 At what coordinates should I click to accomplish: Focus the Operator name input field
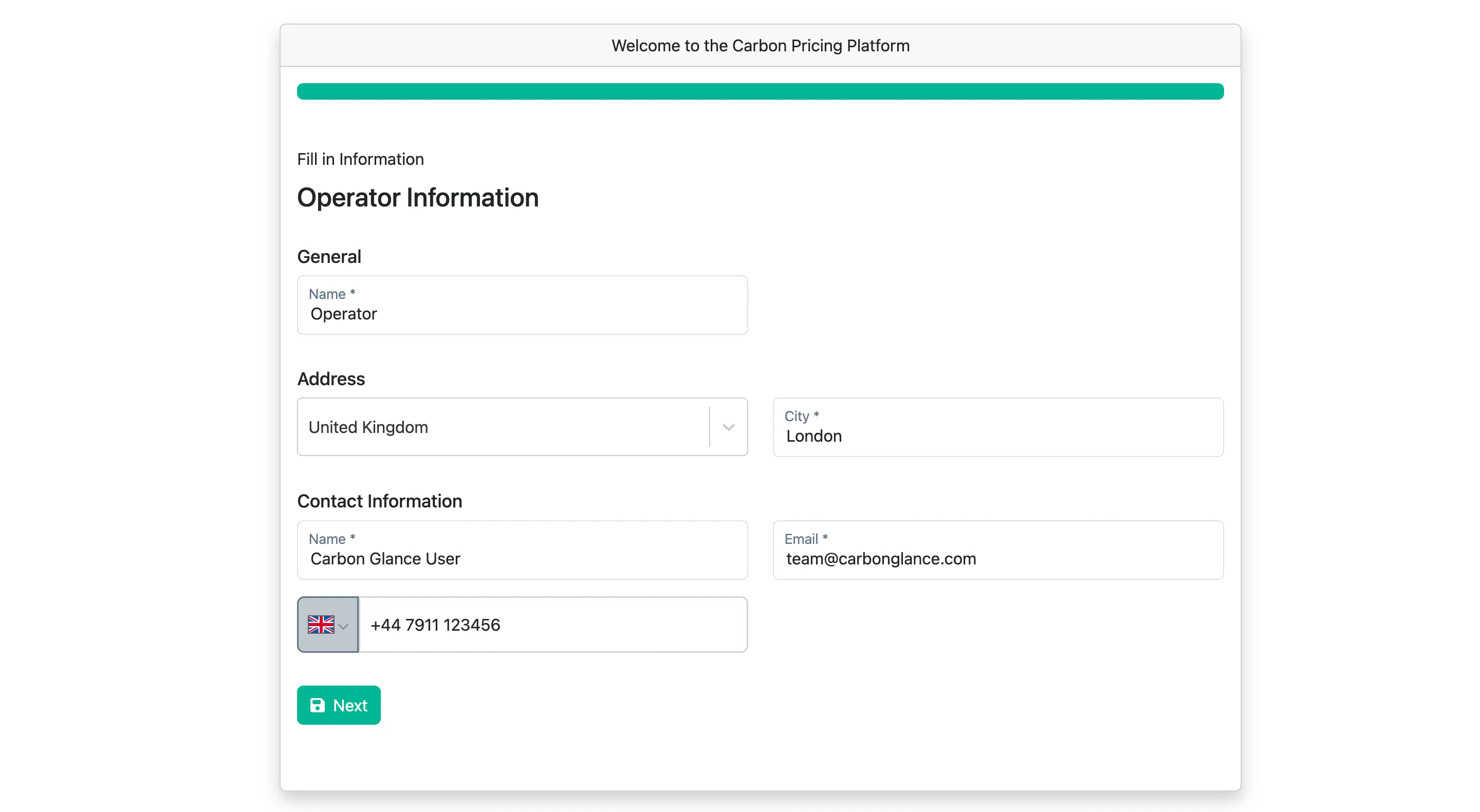click(522, 305)
